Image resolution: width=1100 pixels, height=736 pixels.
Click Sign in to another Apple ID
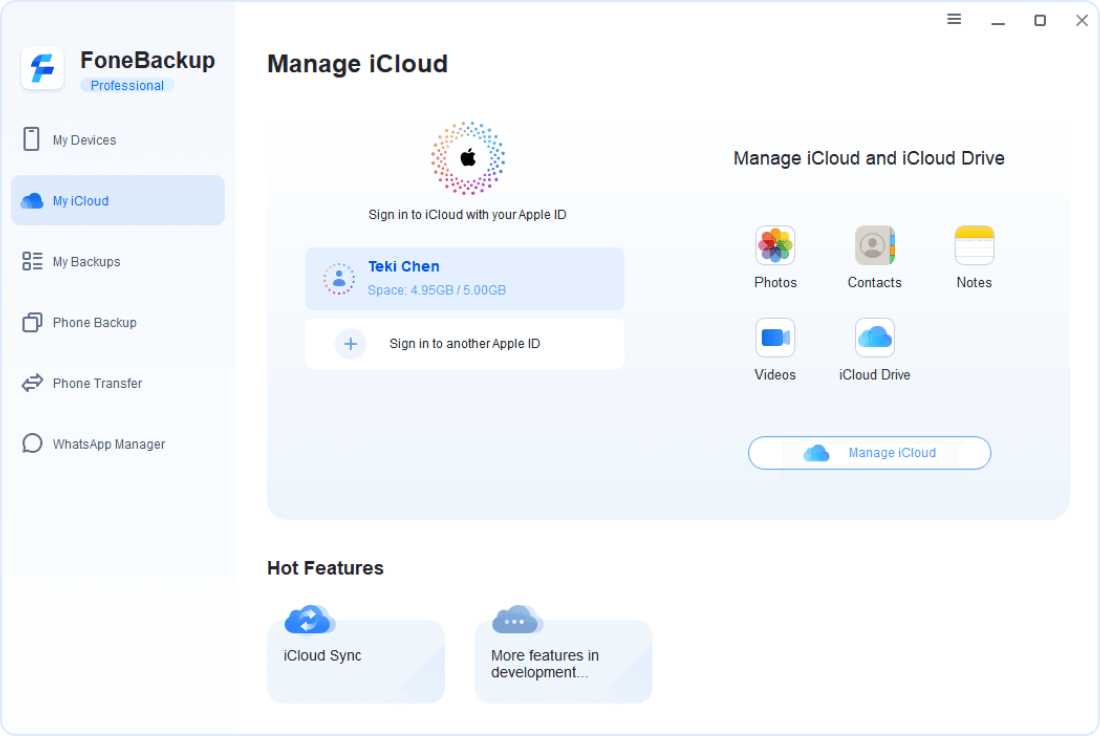pos(464,344)
